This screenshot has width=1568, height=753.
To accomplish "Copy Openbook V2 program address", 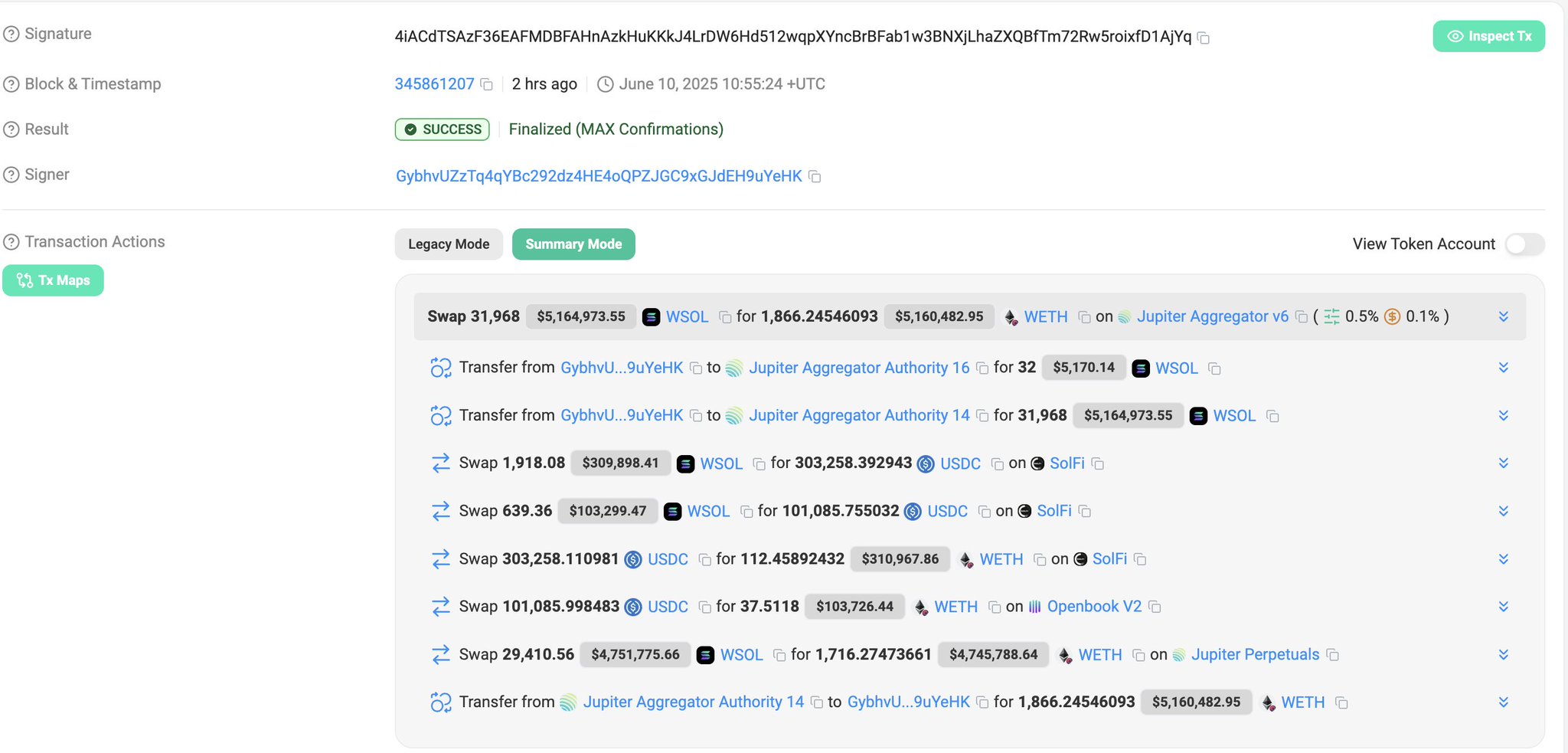I will pyautogui.click(x=1155, y=607).
